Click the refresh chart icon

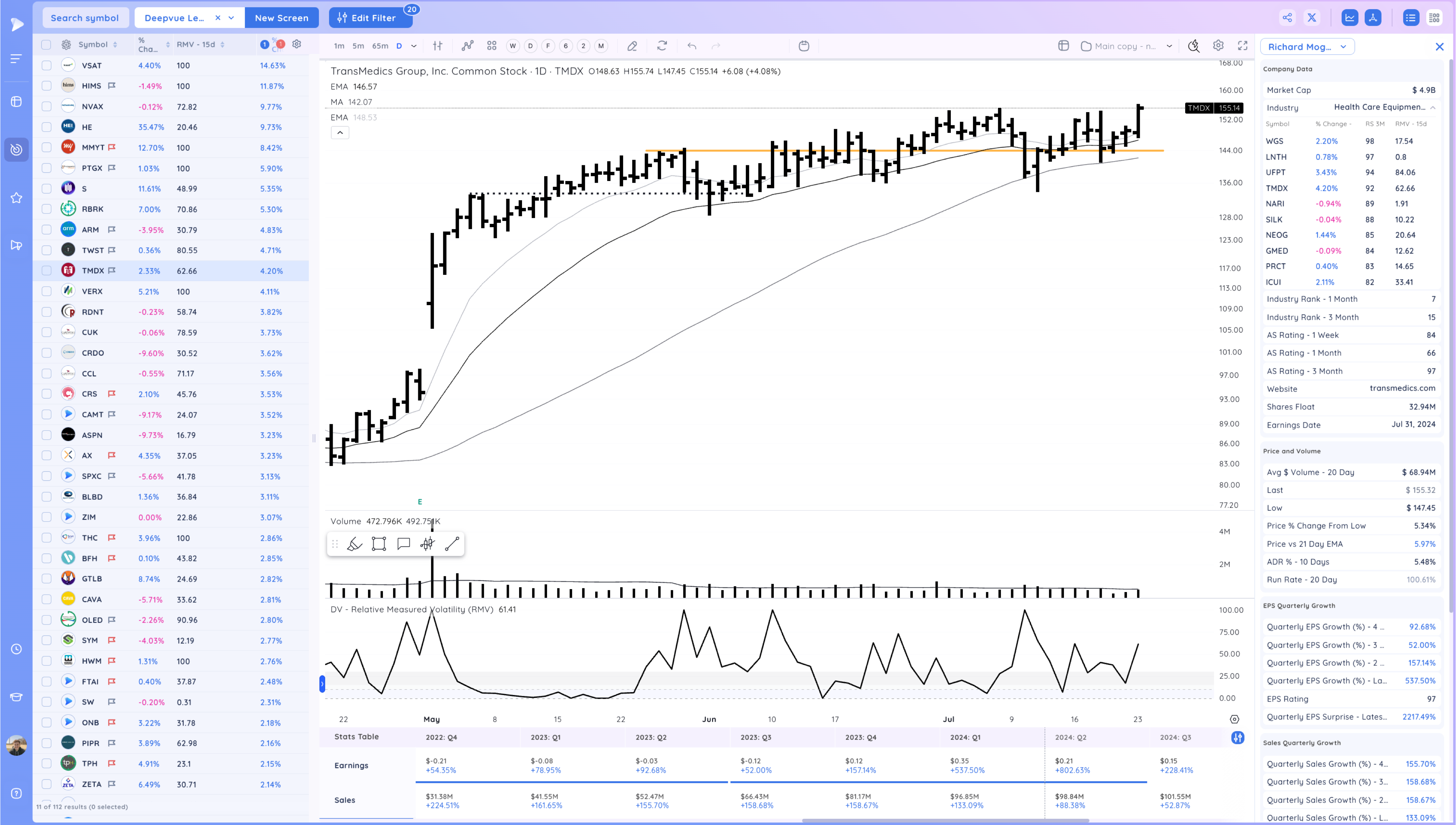coord(662,46)
